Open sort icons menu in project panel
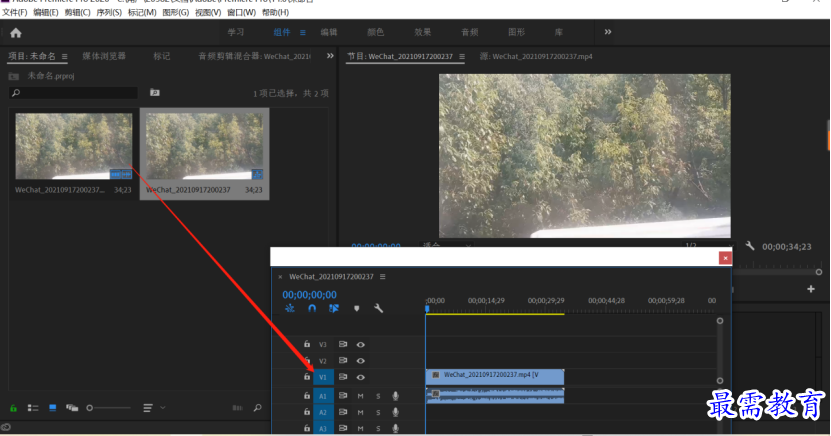The height and width of the screenshot is (436, 831). pos(148,408)
